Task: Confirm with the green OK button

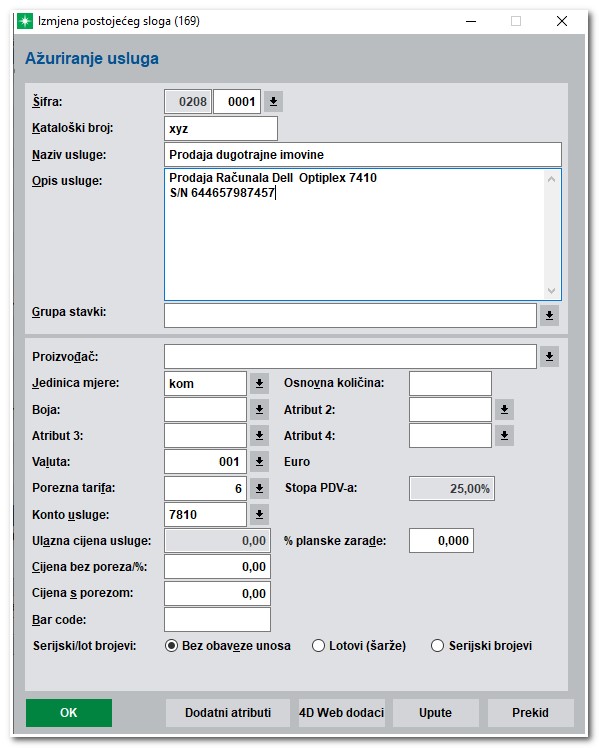Action: point(69,713)
